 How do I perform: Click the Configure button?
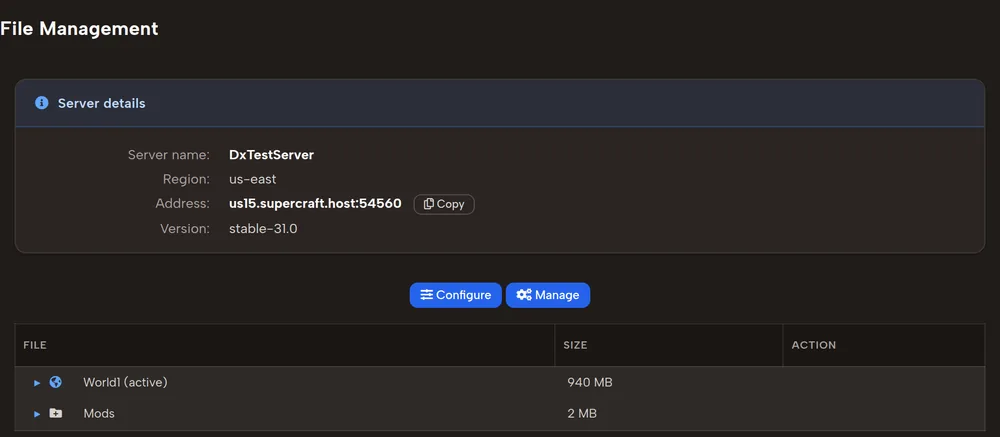[455, 295]
